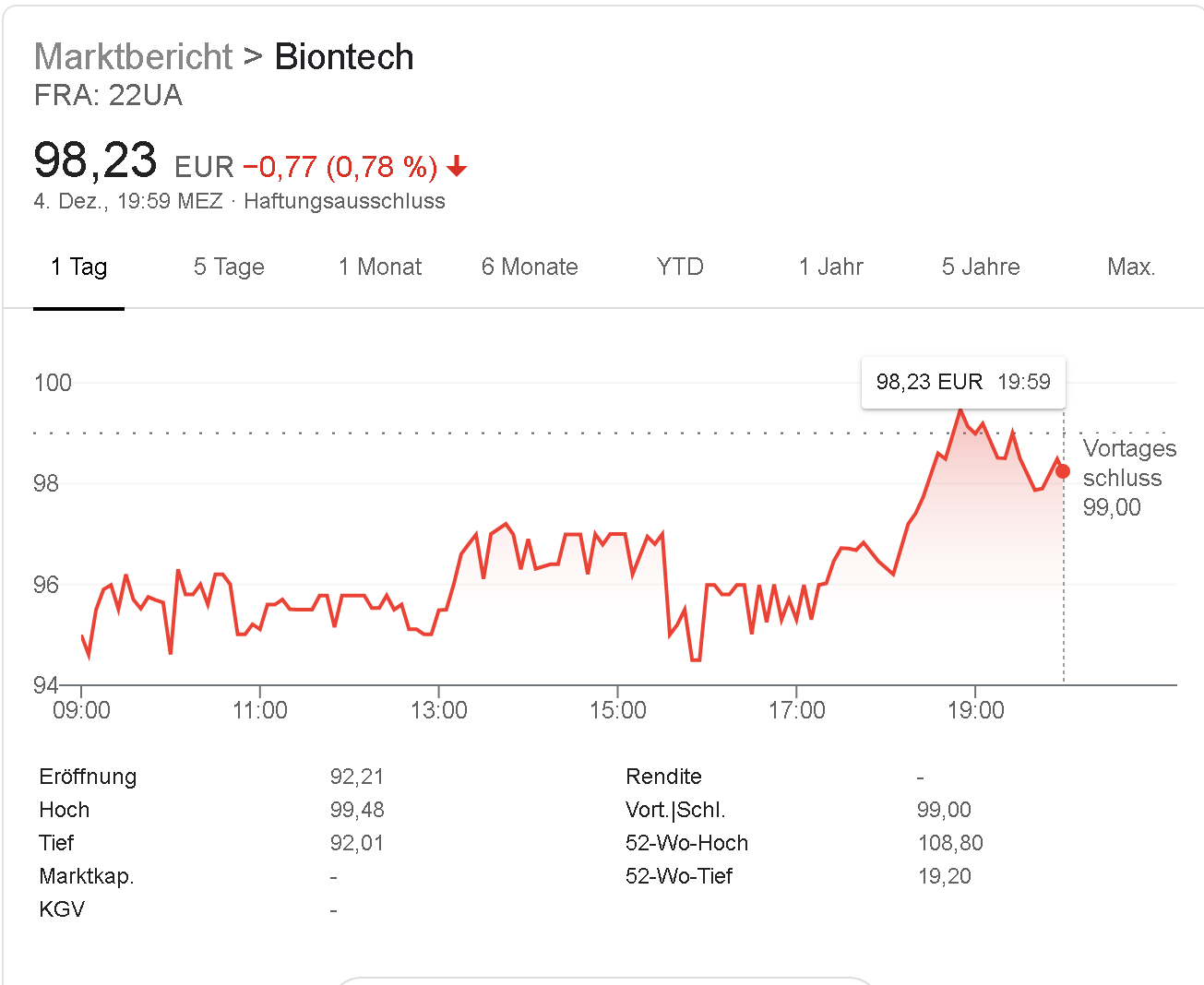1204x985 pixels.
Task: Click the Hoch value 99,48
Action: 357,810
